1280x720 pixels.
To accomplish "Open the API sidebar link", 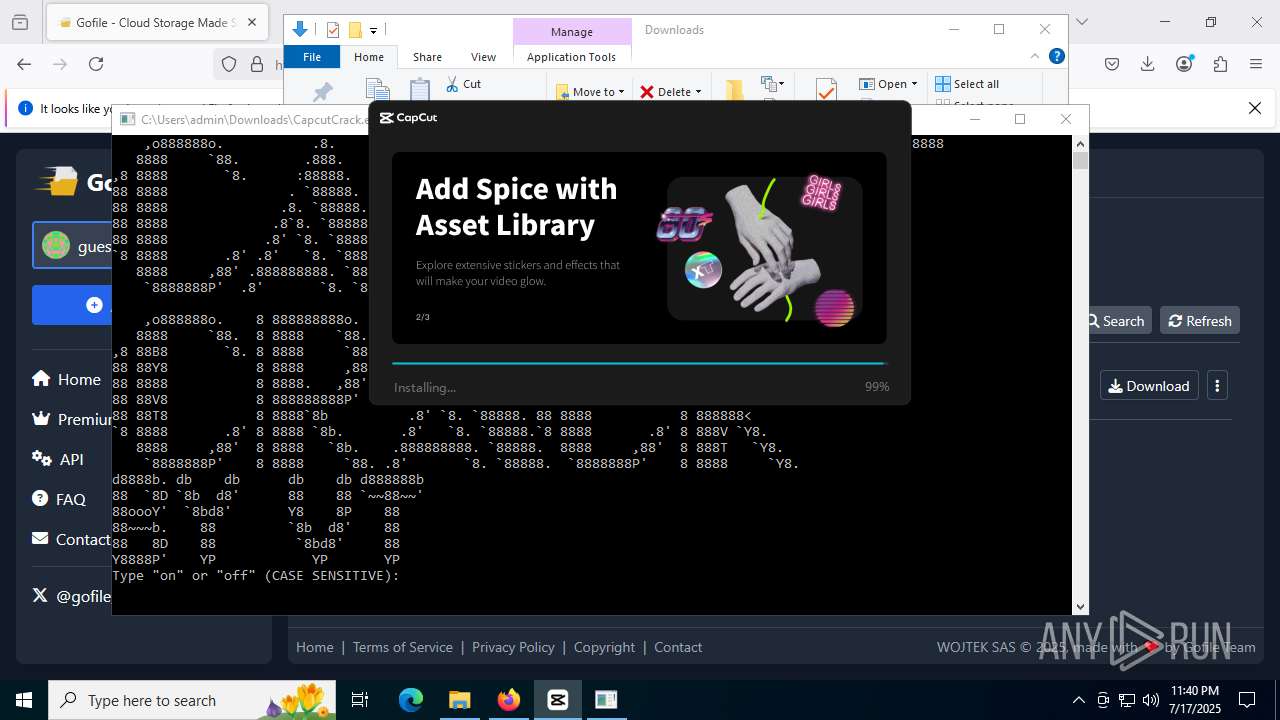I will (x=58, y=459).
